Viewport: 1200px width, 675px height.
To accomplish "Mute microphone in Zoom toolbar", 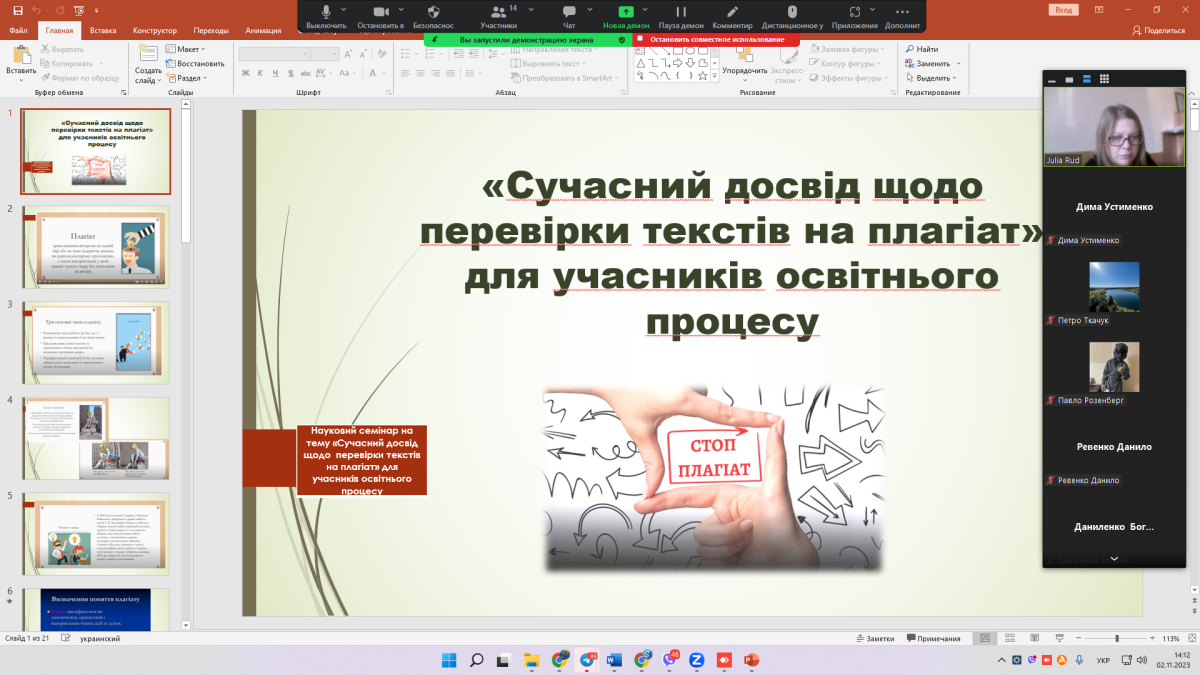I will pos(325,12).
